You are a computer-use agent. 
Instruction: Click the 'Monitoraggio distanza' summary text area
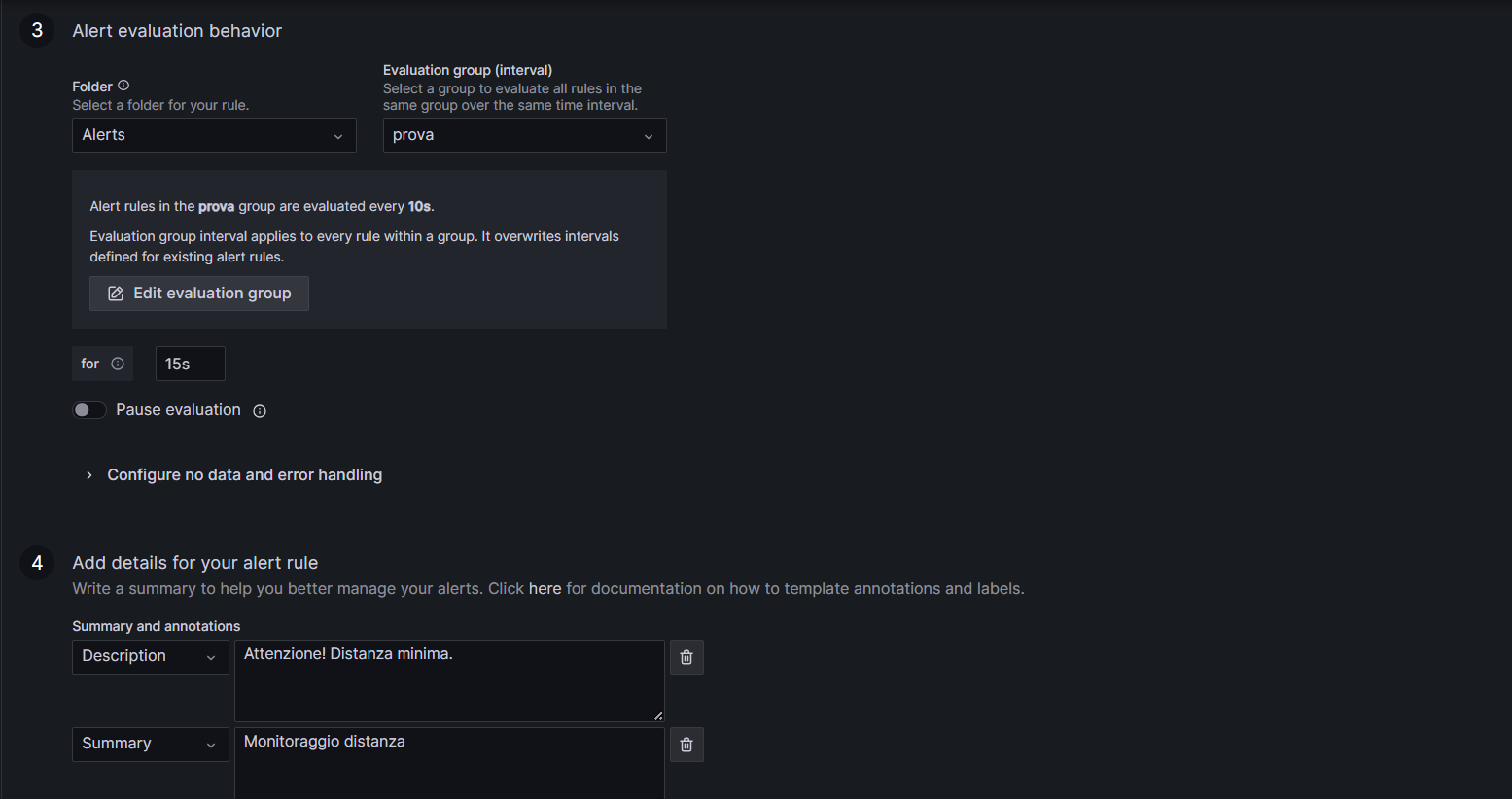coord(449,763)
